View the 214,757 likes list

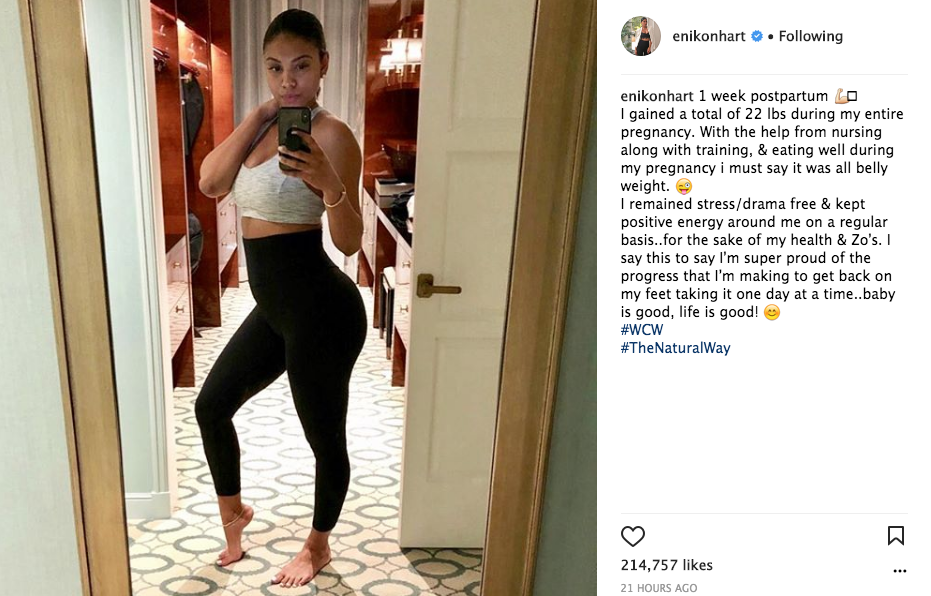[x=666, y=565]
